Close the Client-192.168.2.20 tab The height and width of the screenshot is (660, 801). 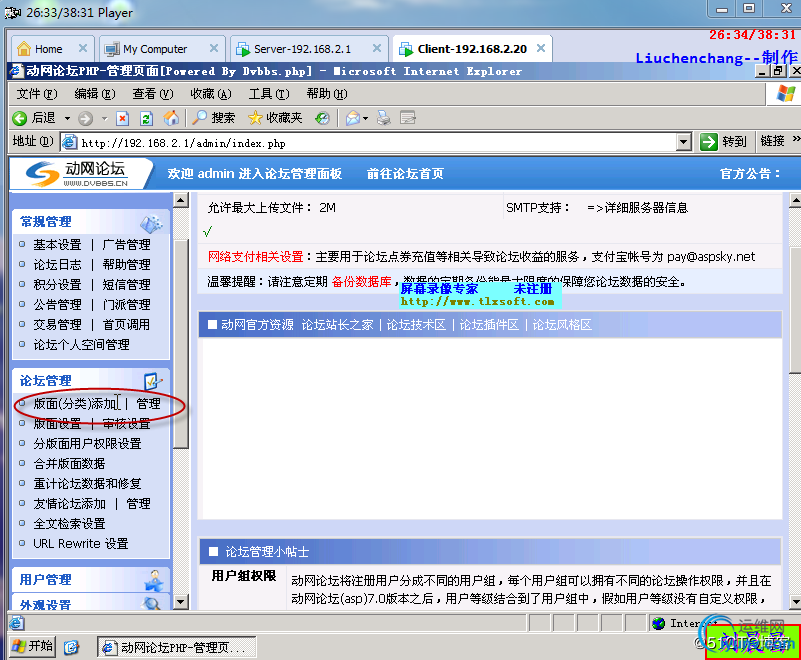[x=541, y=48]
